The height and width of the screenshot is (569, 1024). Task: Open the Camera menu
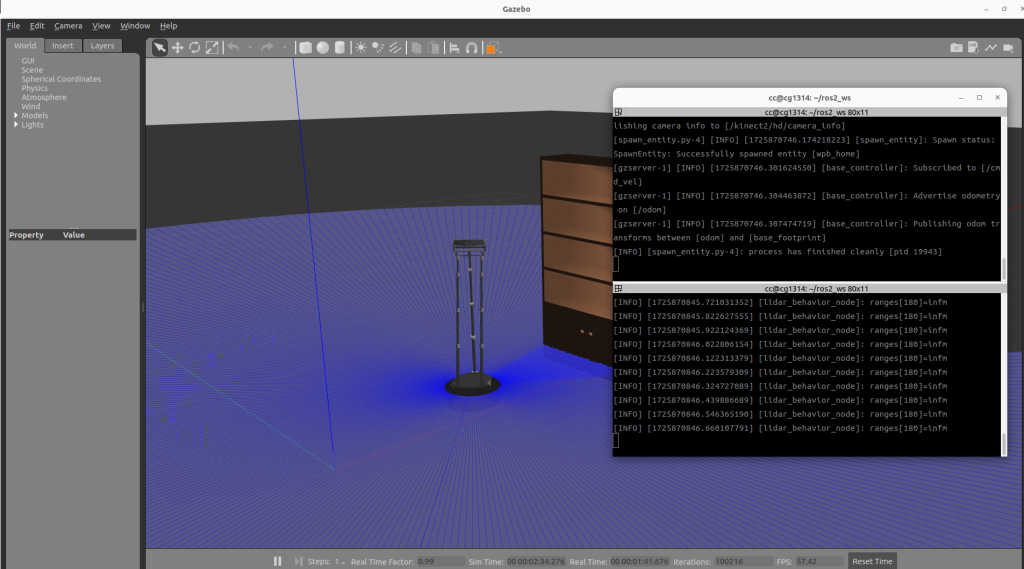click(x=68, y=26)
